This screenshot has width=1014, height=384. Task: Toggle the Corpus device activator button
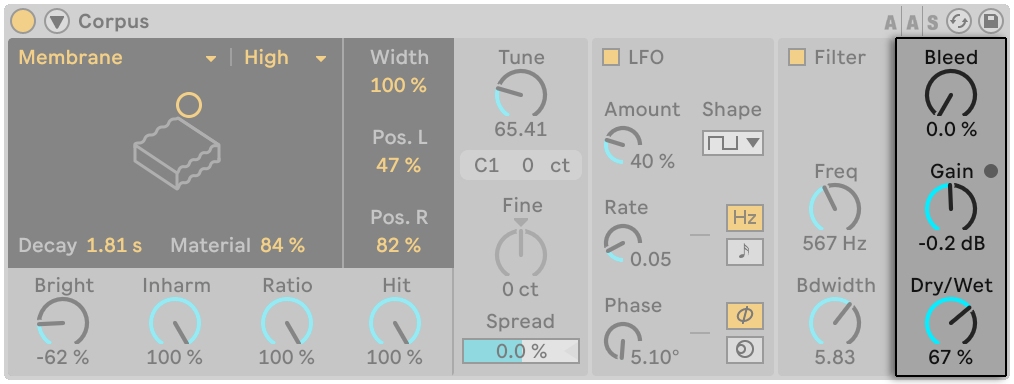point(23,22)
